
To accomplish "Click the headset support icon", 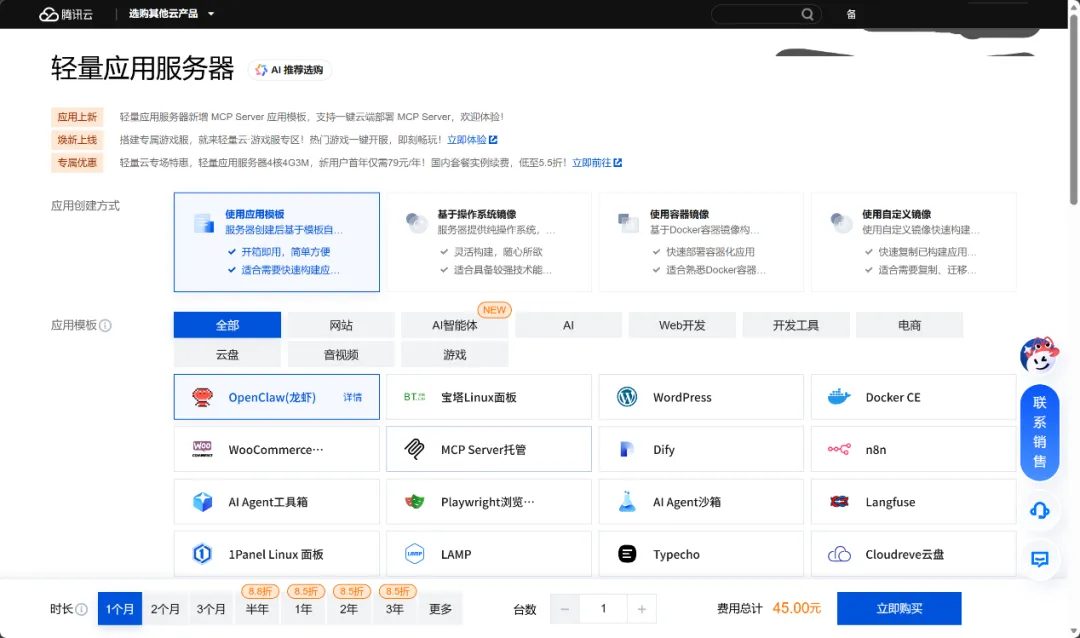I will coord(1039,511).
